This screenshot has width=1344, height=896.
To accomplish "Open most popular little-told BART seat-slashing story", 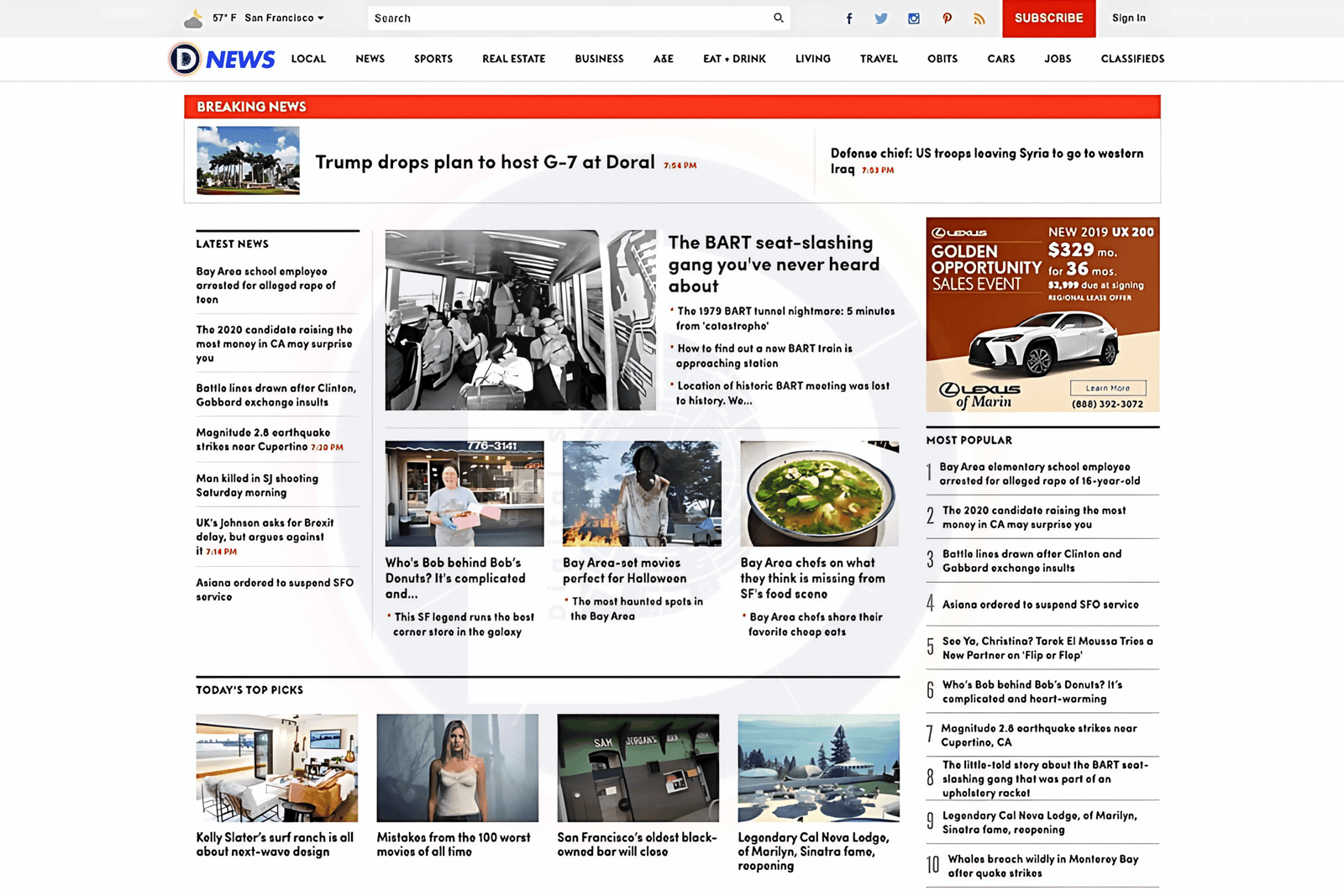I will (1045, 778).
